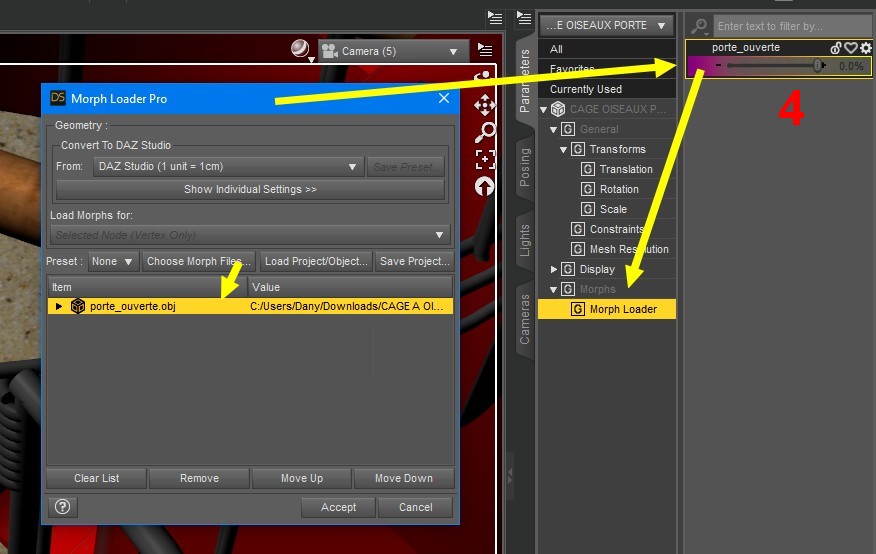Favorite the porte_ouverte property heart icon
Image resolution: width=876 pixels, height=554 pixels.
[x=851, y=48]
